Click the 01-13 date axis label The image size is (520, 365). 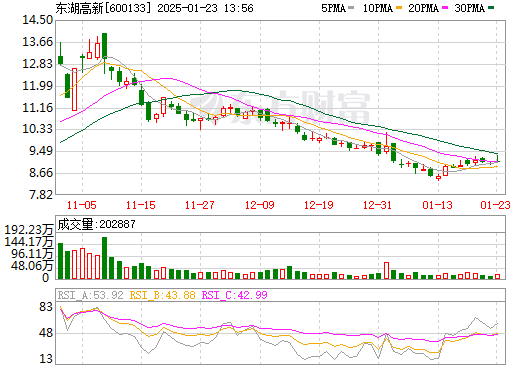(x=437, y=205)
